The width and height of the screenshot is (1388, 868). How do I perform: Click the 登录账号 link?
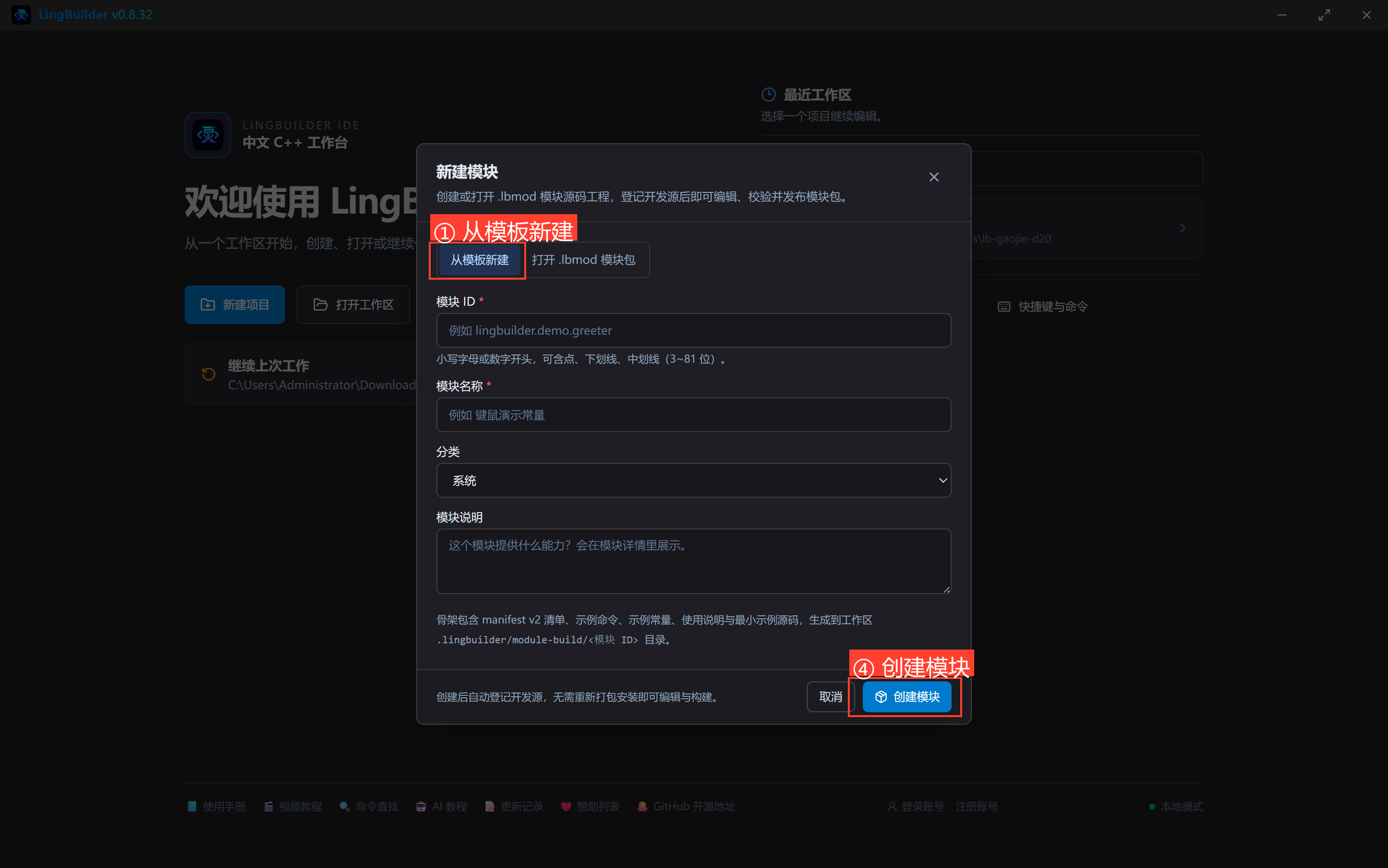(915, 806)
